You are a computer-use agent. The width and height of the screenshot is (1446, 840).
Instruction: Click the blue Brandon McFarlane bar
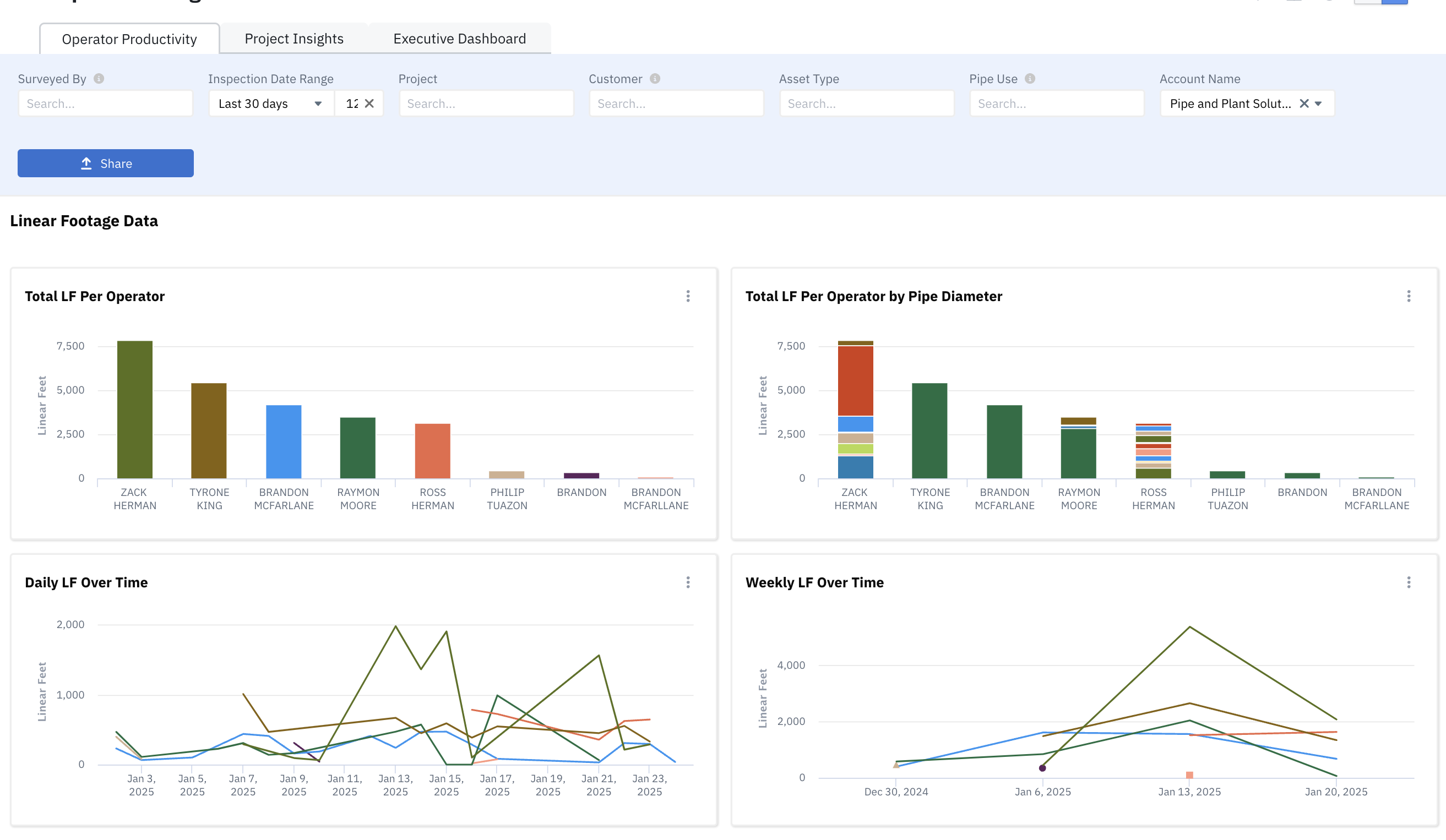coord(284,442)
